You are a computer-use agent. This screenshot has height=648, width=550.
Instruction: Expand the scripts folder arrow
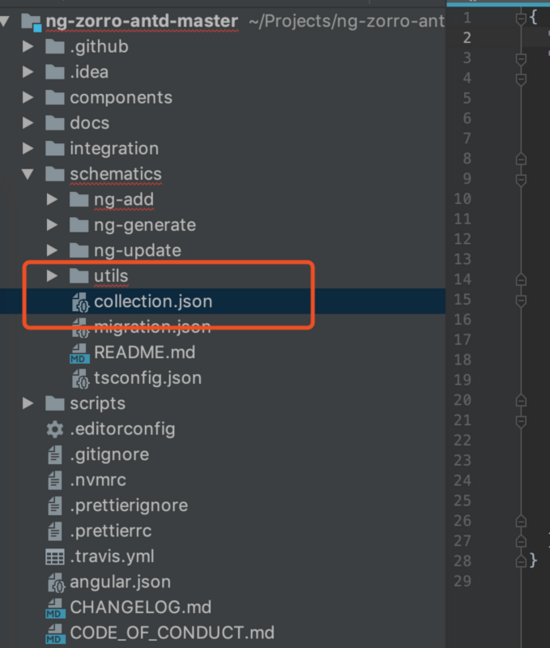pyautogui.click(x=28, y=403)
